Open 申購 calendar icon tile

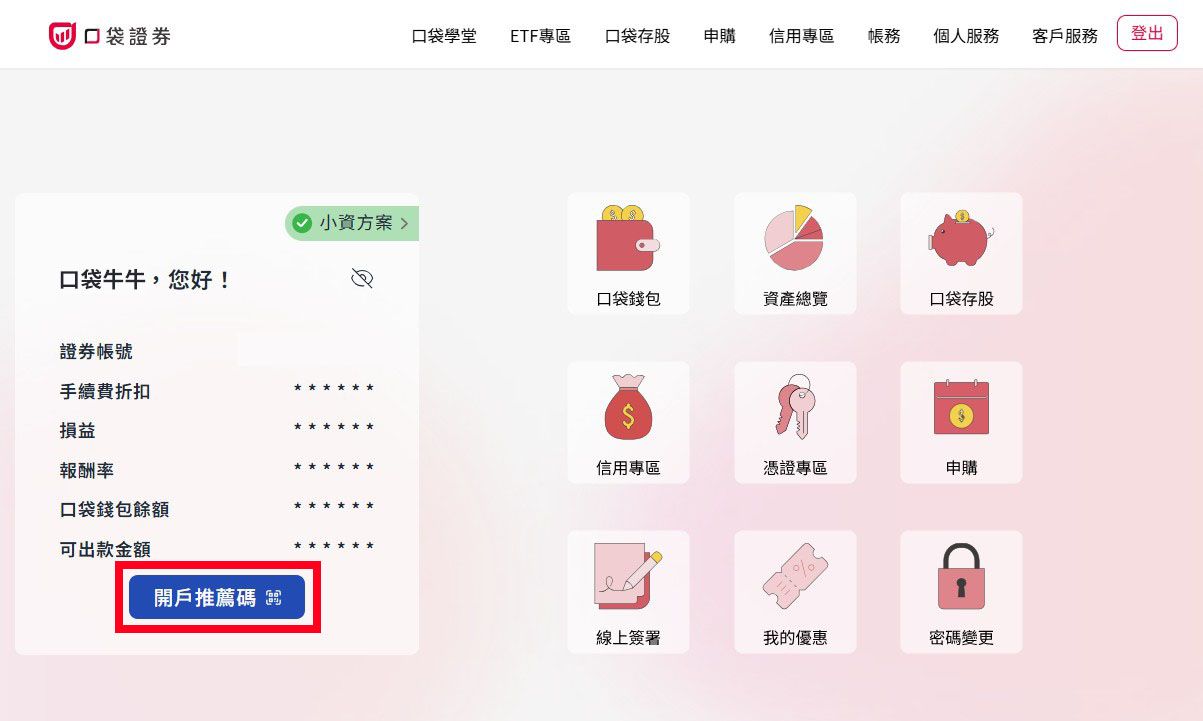coord(961,423)
